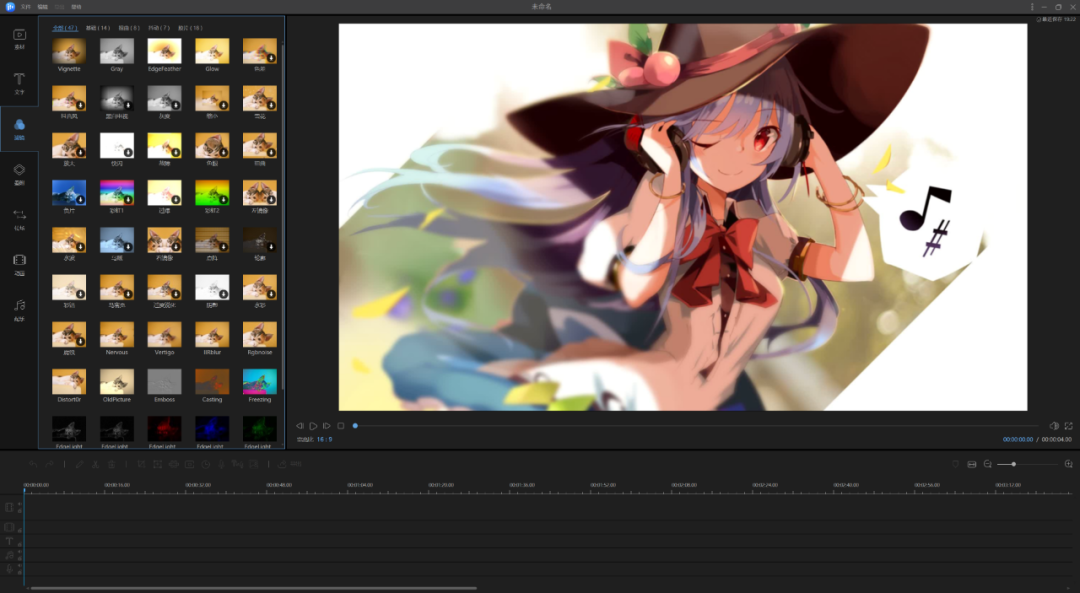Play the preview video
This screenshot has width=1080, height=593.
(313, 426)
